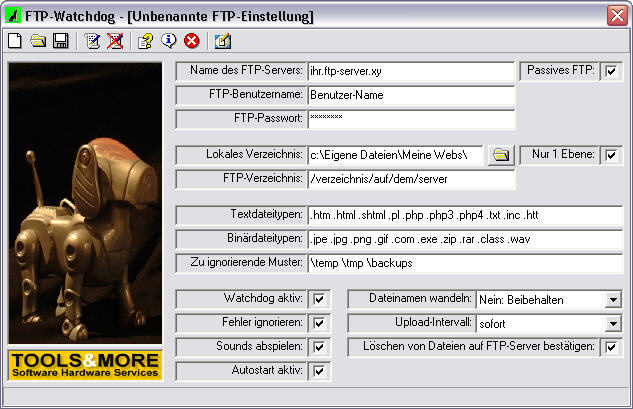The image size is (633, 409).
Task: Click the Binärdateitypen extensions field
Action: [x=465, y=239]
